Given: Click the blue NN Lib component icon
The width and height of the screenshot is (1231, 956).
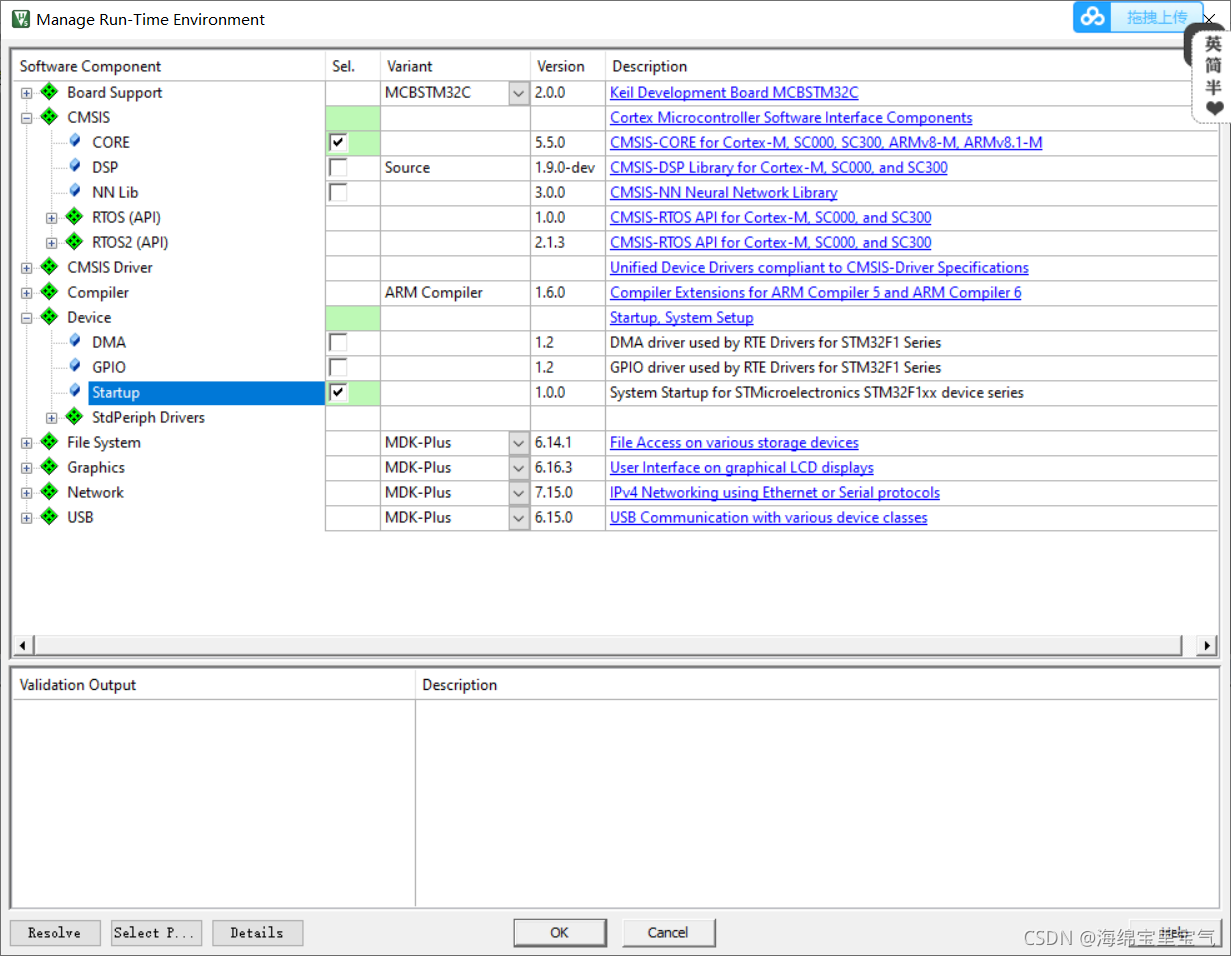Looking at the screenshot, I should pyautogui.click(x=75, y=192).
